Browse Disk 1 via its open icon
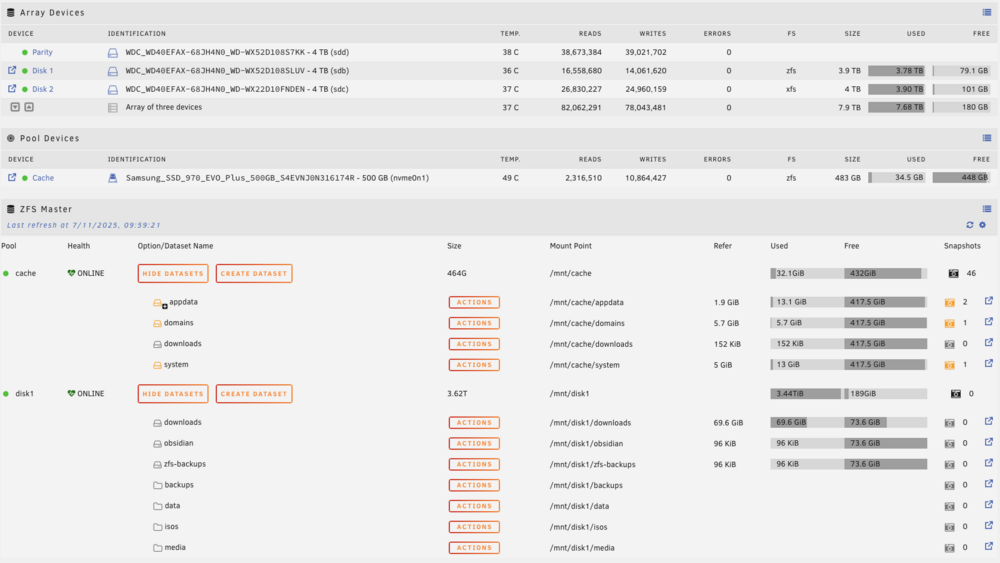The image size is (1000, 563). point(12,70)
